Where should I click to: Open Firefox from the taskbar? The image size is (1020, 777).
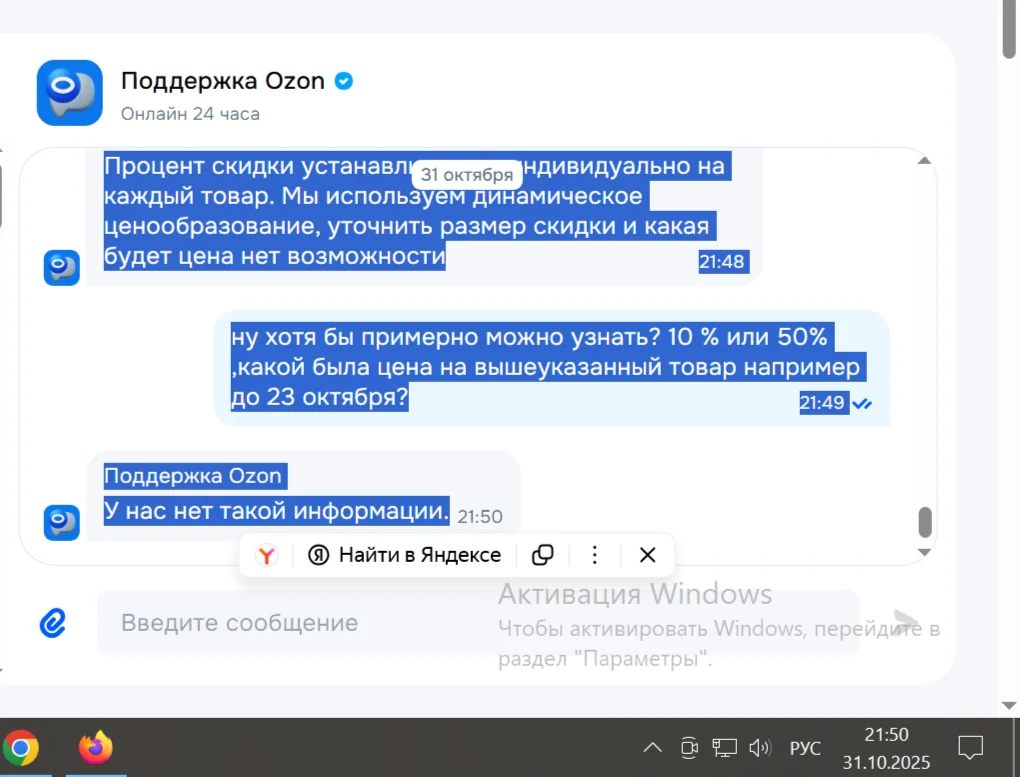(x=96, y=748)
